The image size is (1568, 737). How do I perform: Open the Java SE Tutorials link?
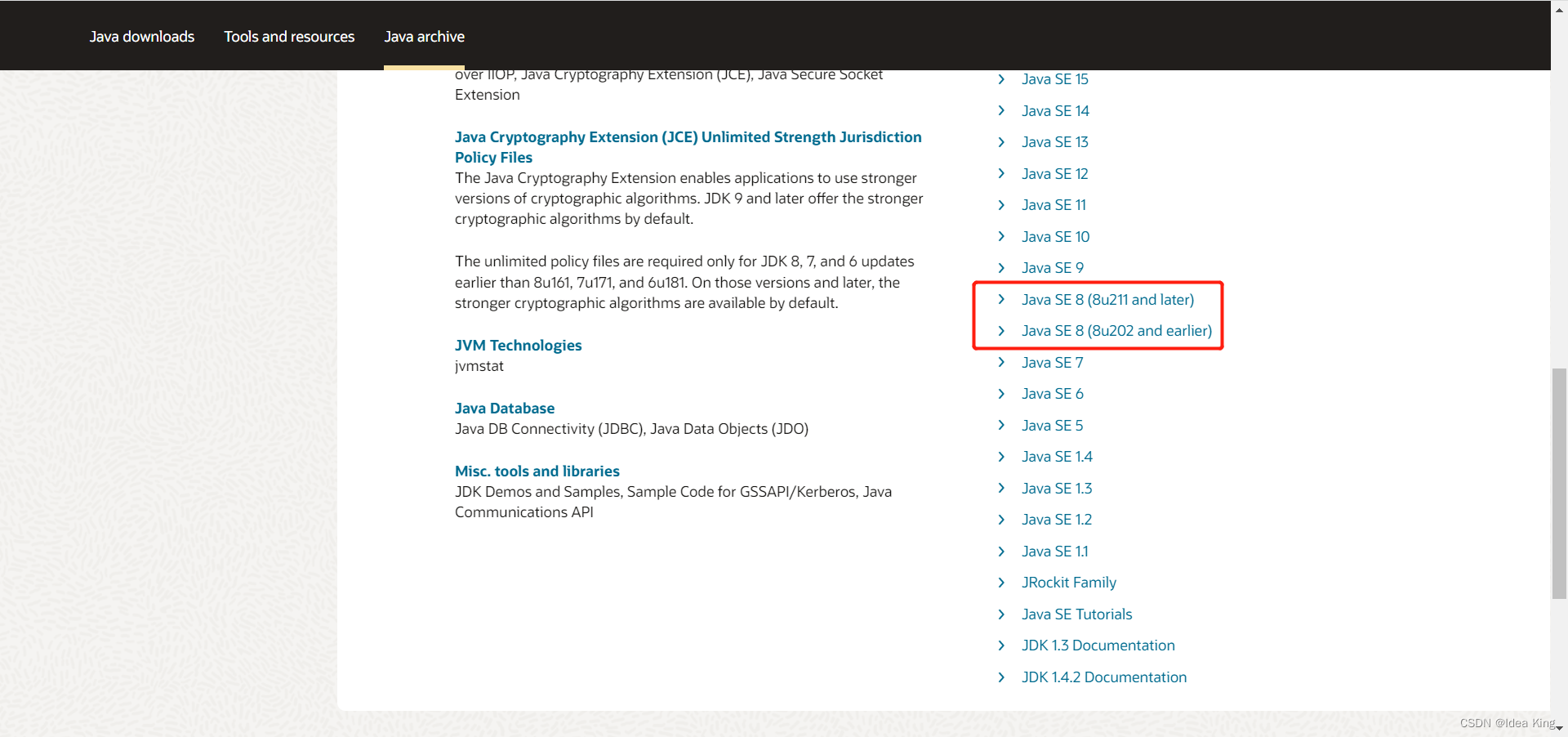click(x=1076, y=614)
